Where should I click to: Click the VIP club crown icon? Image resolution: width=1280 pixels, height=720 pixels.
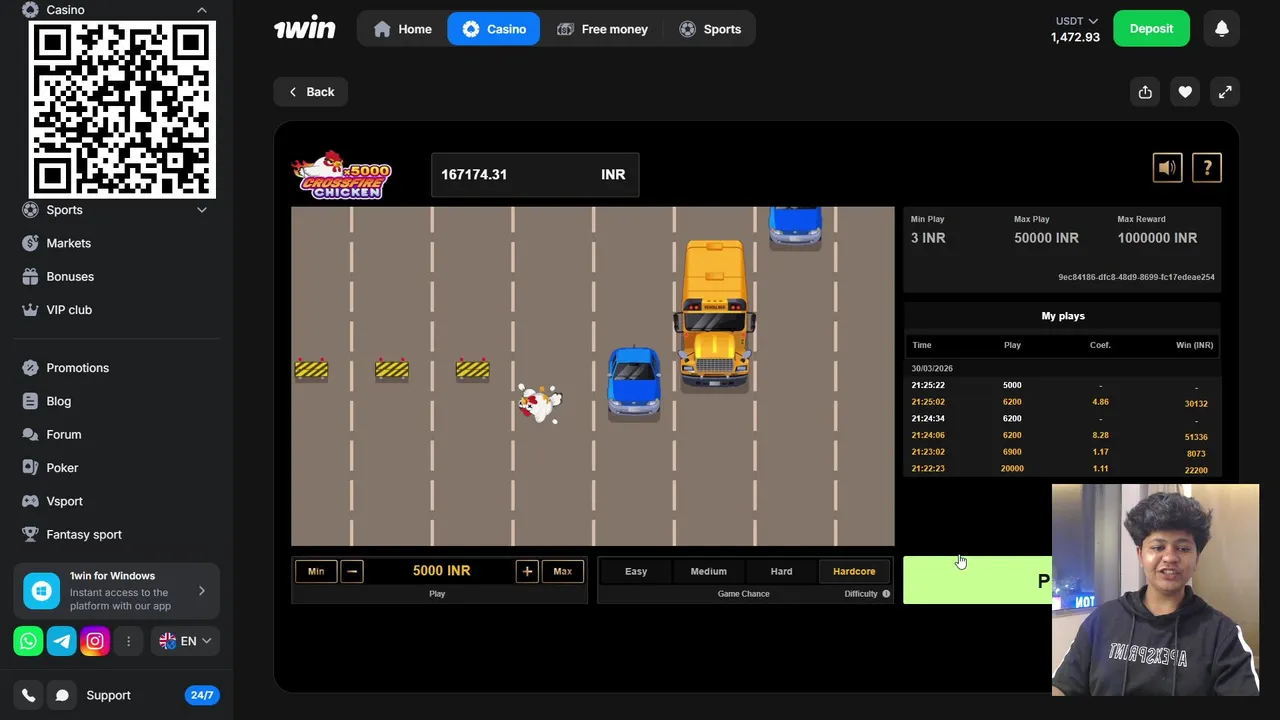point(30,310)
